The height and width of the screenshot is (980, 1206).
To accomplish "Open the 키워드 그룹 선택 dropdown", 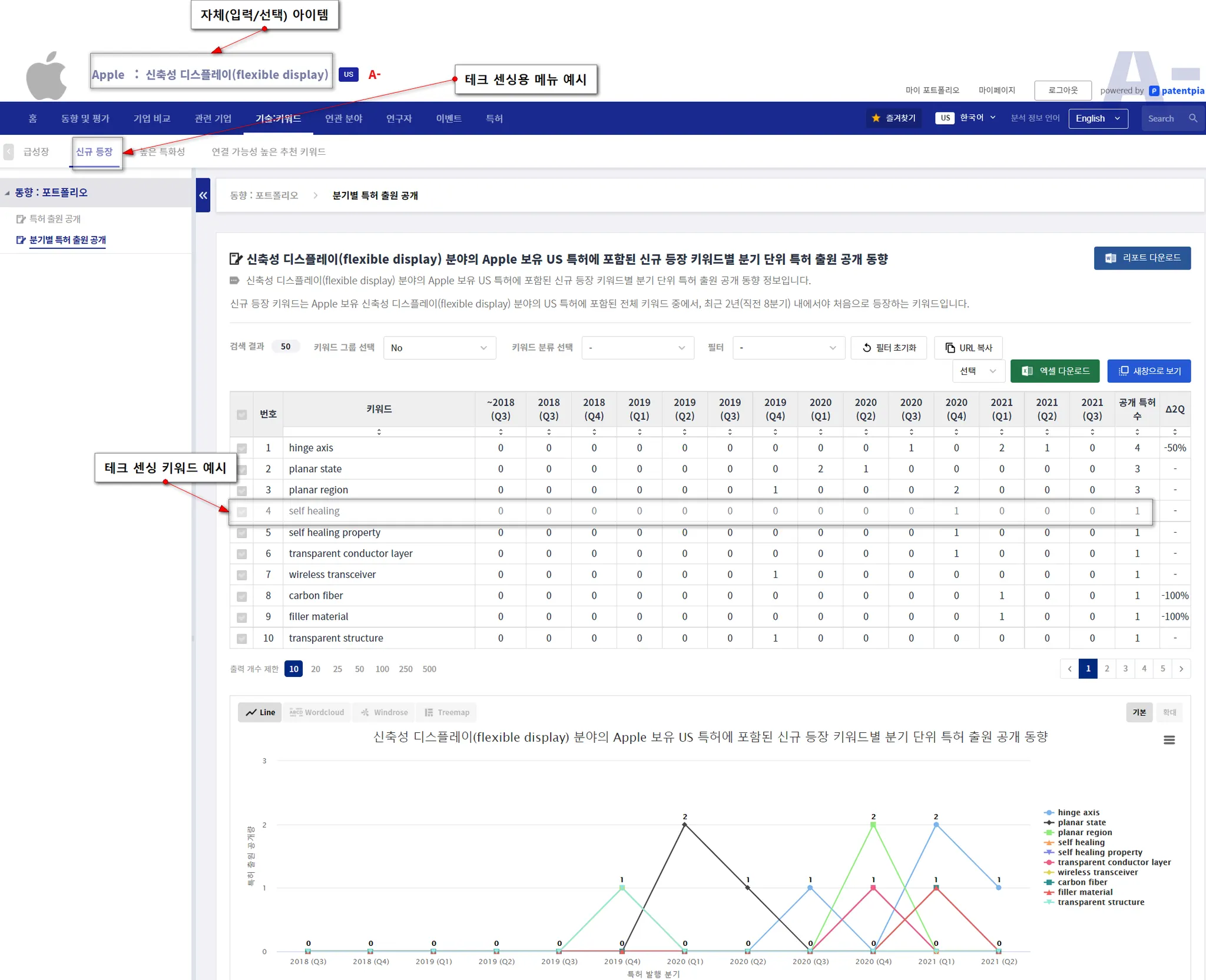I will (x=439, y=348).
